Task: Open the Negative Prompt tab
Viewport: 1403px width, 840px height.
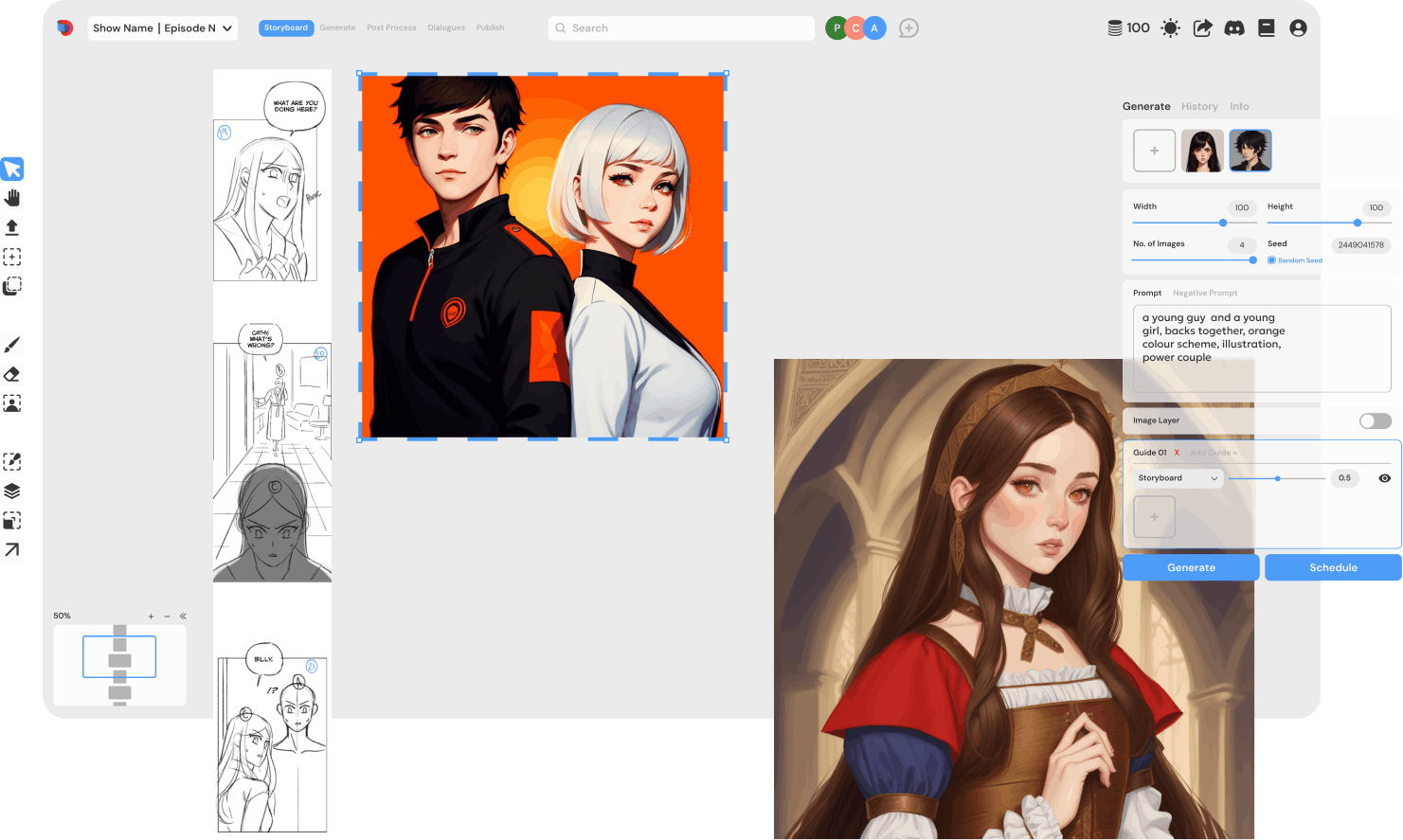Action: click(x=1205, y=294)
